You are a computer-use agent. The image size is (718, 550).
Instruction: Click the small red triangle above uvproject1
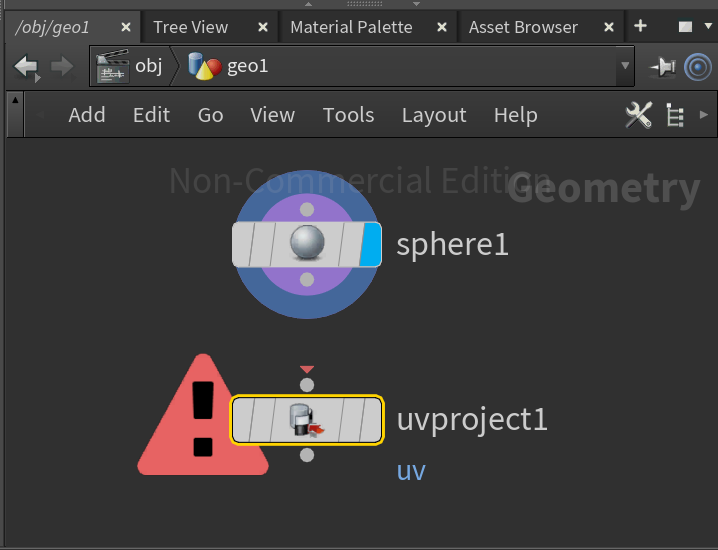(x=307, y=369)
